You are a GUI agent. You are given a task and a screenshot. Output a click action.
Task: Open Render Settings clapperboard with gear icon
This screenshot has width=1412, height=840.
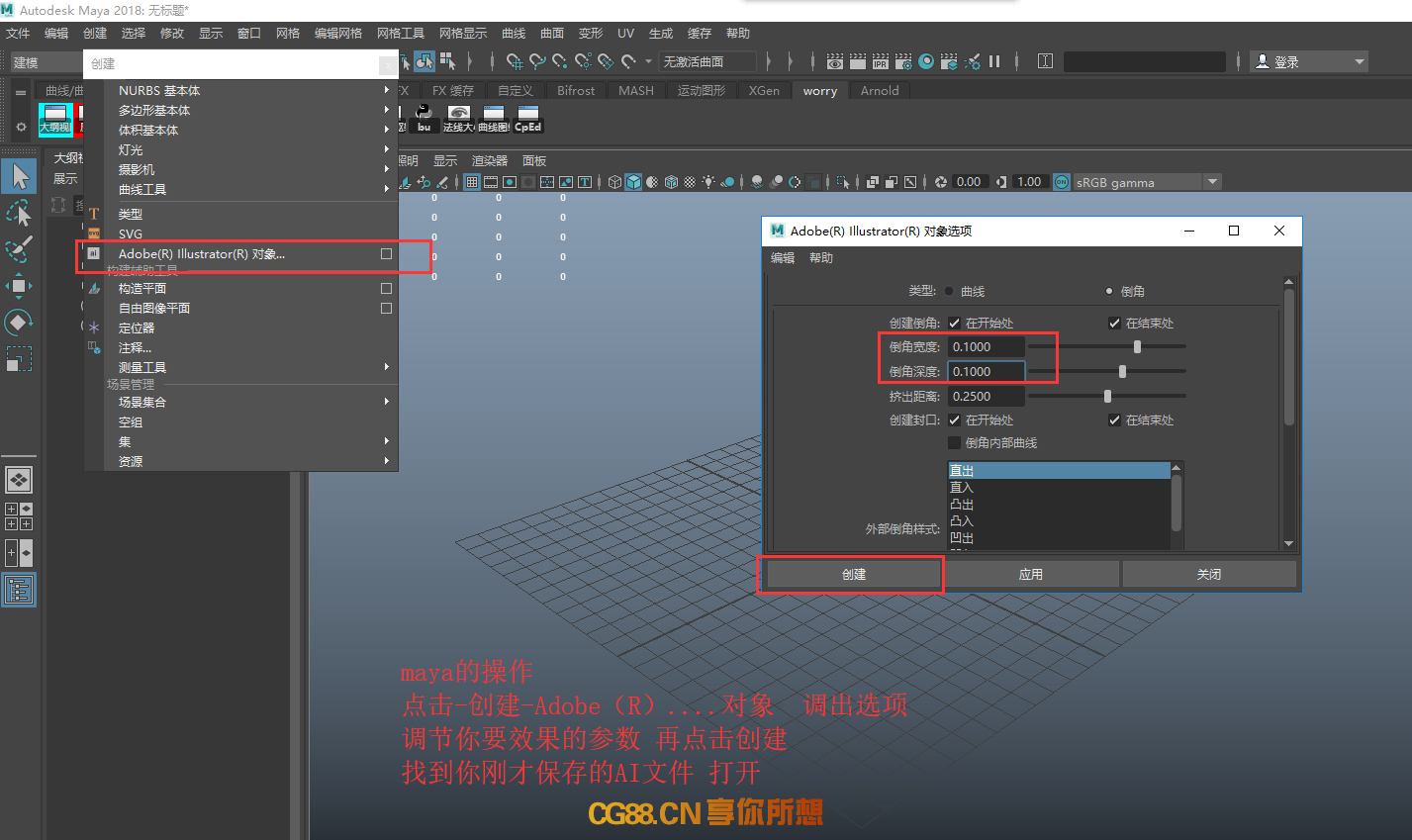[903, 61]
